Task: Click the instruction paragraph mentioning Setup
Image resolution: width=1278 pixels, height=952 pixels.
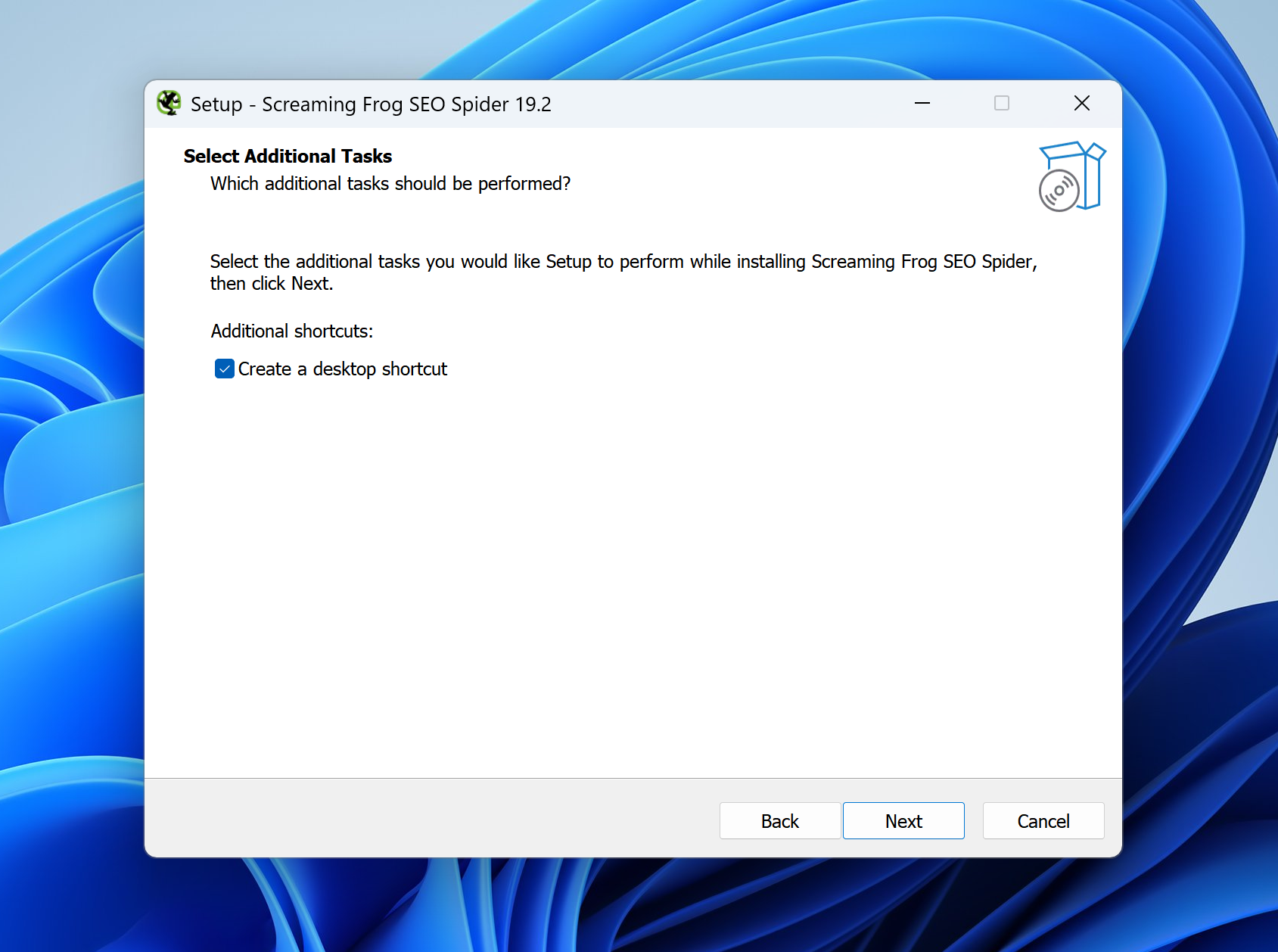Action: (623, 262)
